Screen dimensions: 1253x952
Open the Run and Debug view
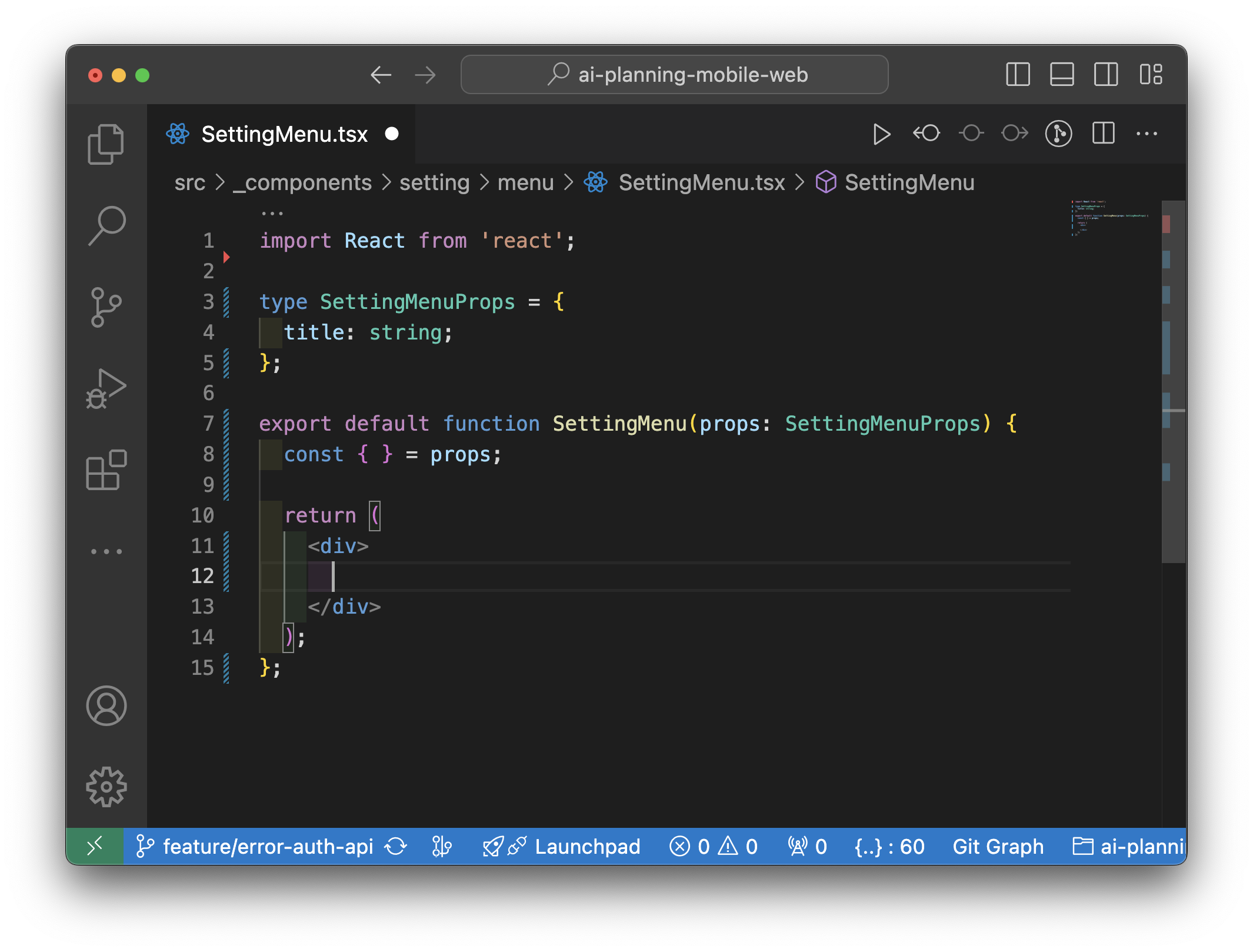[x=106, y=388]
